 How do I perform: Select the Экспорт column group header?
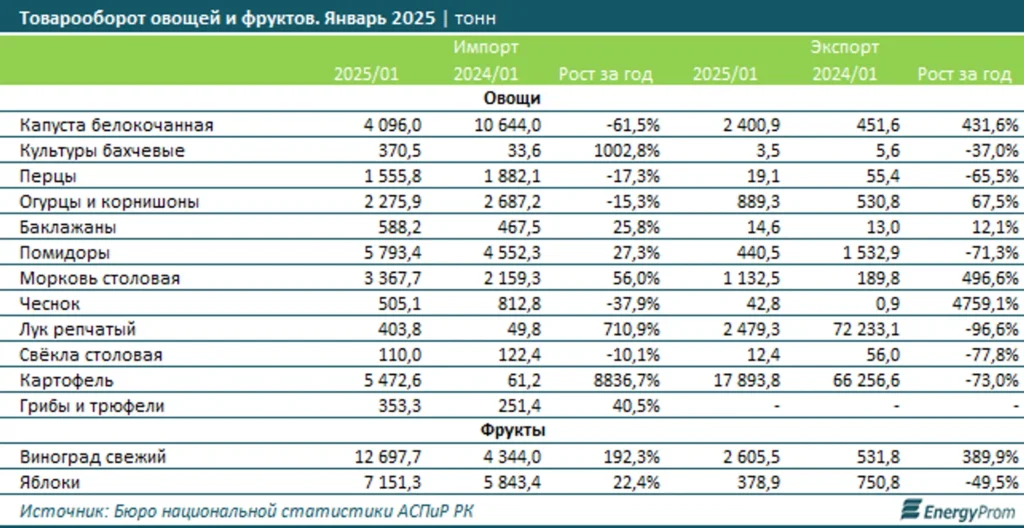(x=844, y=47)
